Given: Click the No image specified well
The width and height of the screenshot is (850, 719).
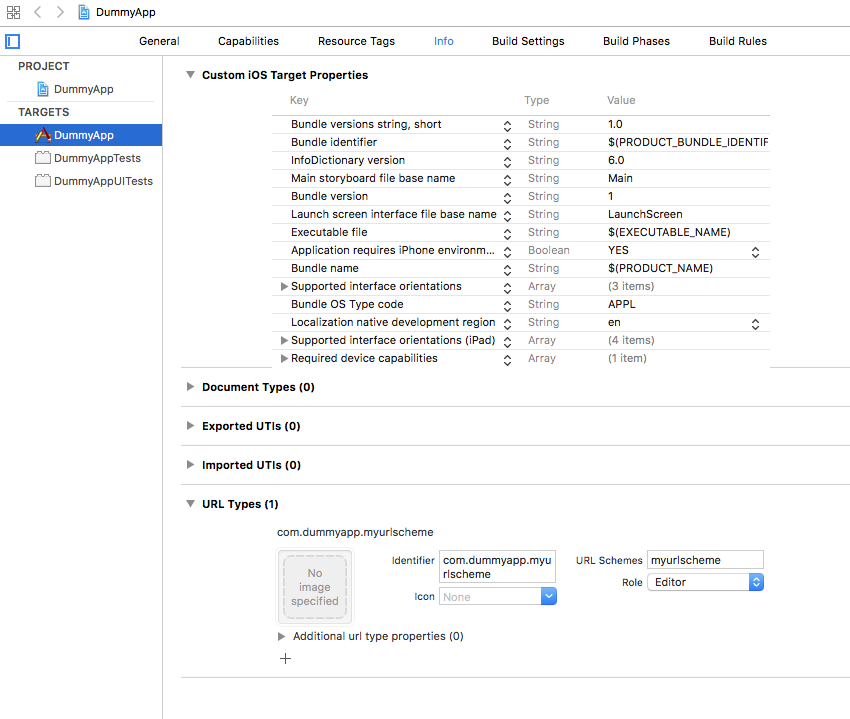Looking at the screenshot, I should 315,587.
